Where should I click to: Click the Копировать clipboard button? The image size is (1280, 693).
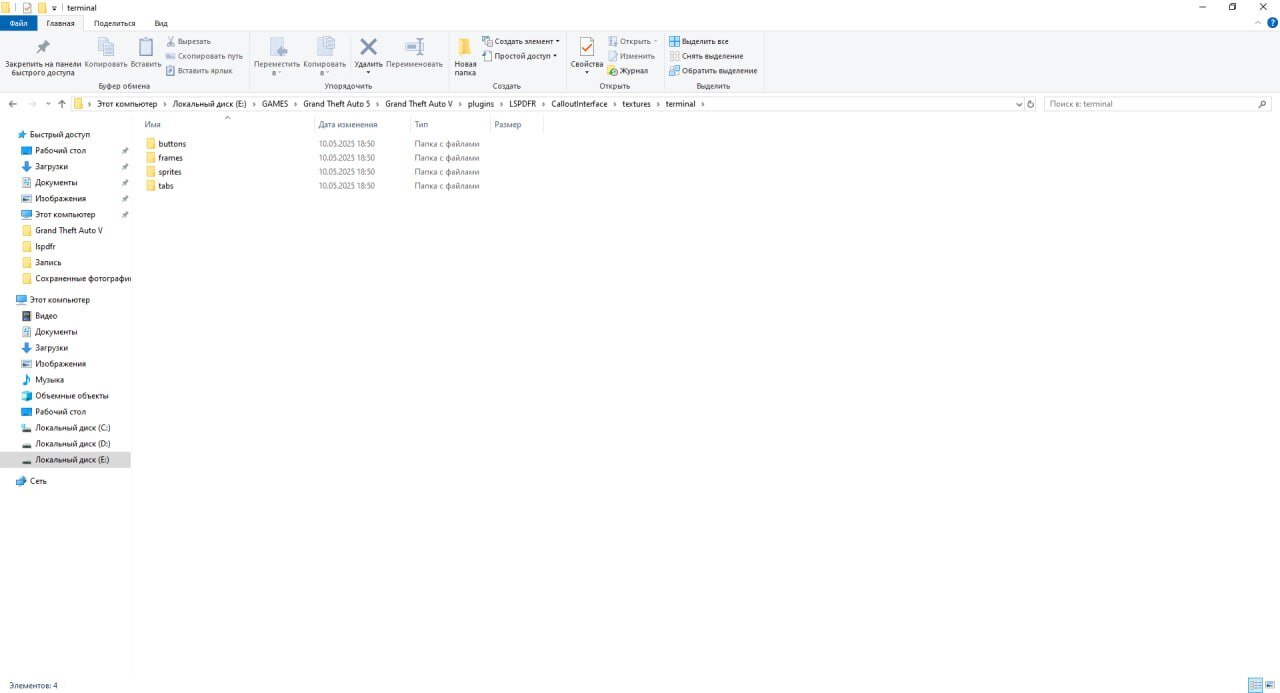pyautogui.click(x=106, y=53)
